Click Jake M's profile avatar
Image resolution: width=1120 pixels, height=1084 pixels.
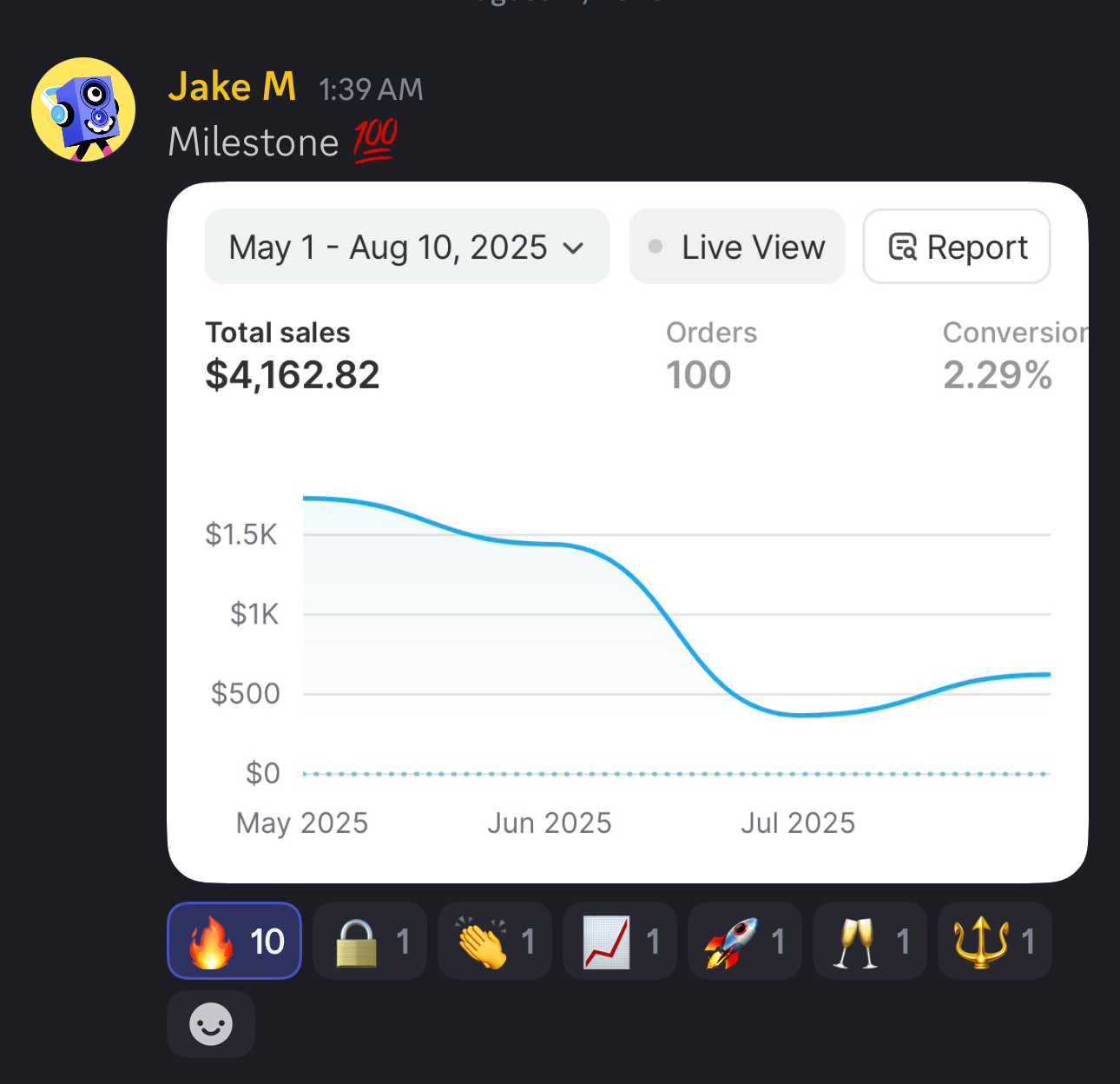click(x=83, y=109)
